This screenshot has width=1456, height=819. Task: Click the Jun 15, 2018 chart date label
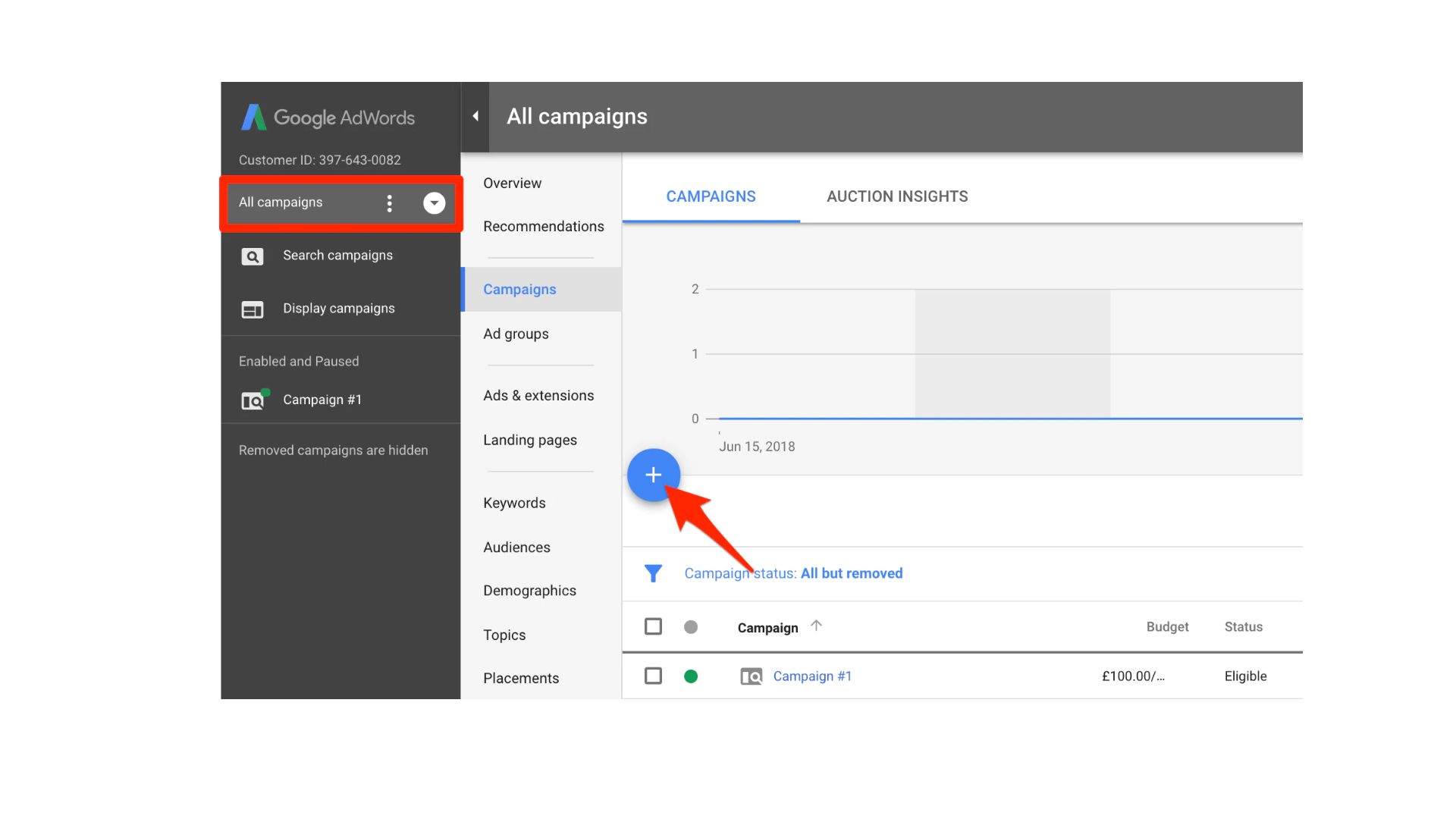click(757, 447)
